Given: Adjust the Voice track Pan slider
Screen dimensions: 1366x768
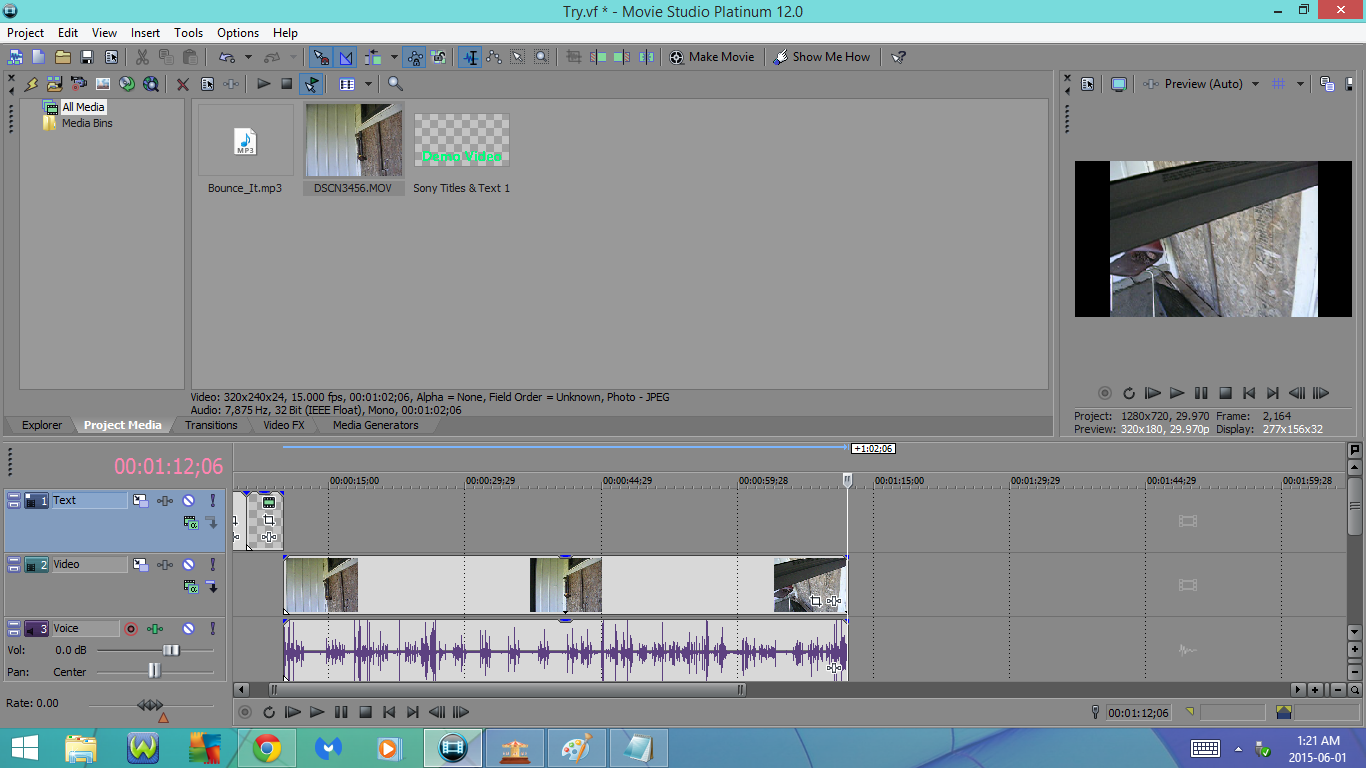Looking at the screenshot, I should [x=154, y=671].
